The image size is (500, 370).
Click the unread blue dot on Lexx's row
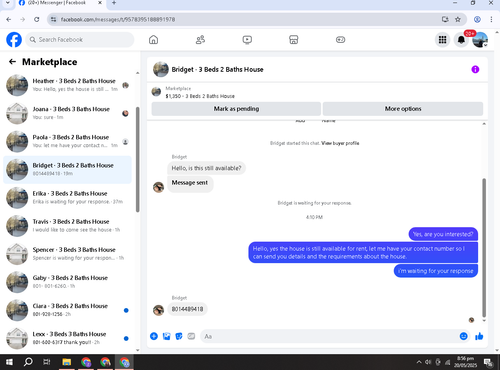pyautogui.click(x=126, y=338)
